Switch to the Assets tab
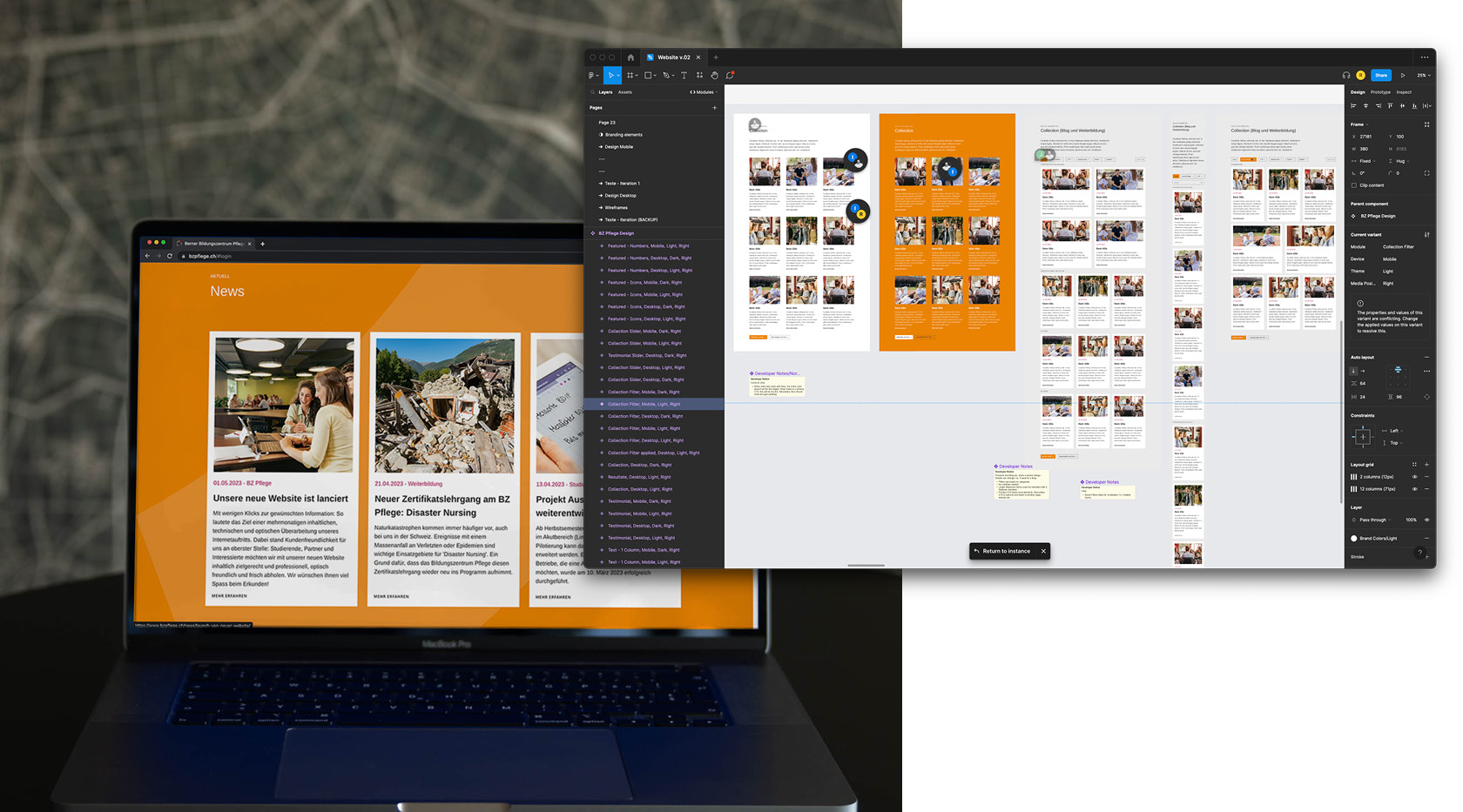The height and width of the screenshot is (812, 1463). tap(625, 92)
